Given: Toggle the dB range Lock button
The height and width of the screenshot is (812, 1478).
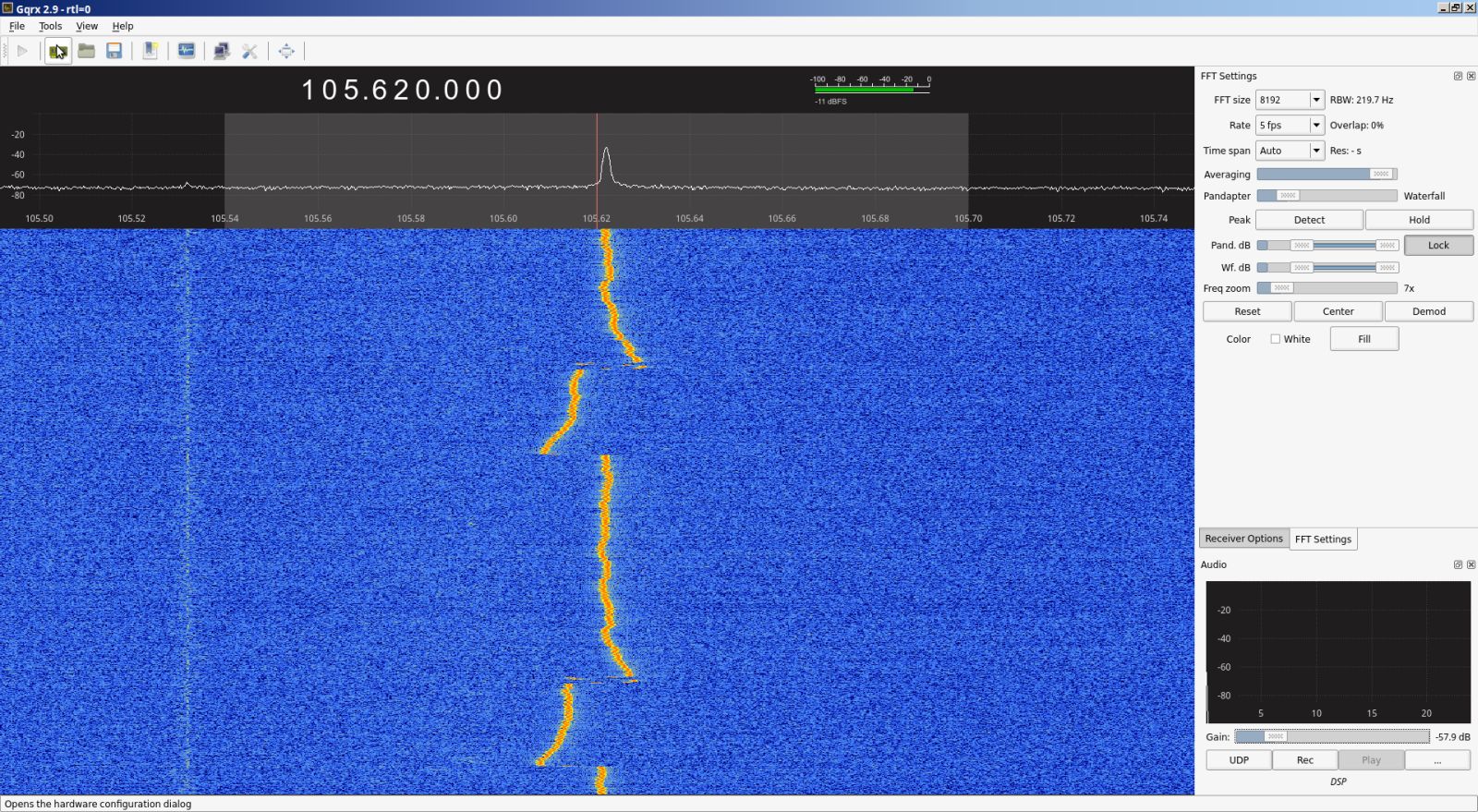Looking at the screenshot, I should [1438, 246].
